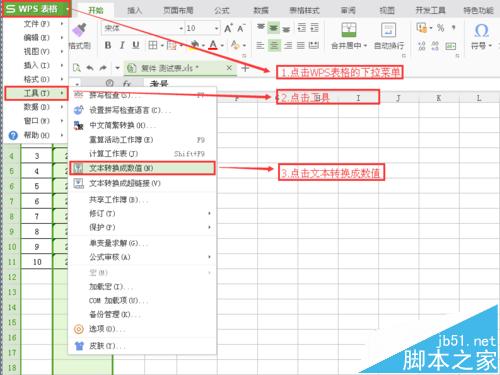Viewport: 500px width, 375px height.
Task: Click the print preview icon in quick access
Action: click(77, 68)
